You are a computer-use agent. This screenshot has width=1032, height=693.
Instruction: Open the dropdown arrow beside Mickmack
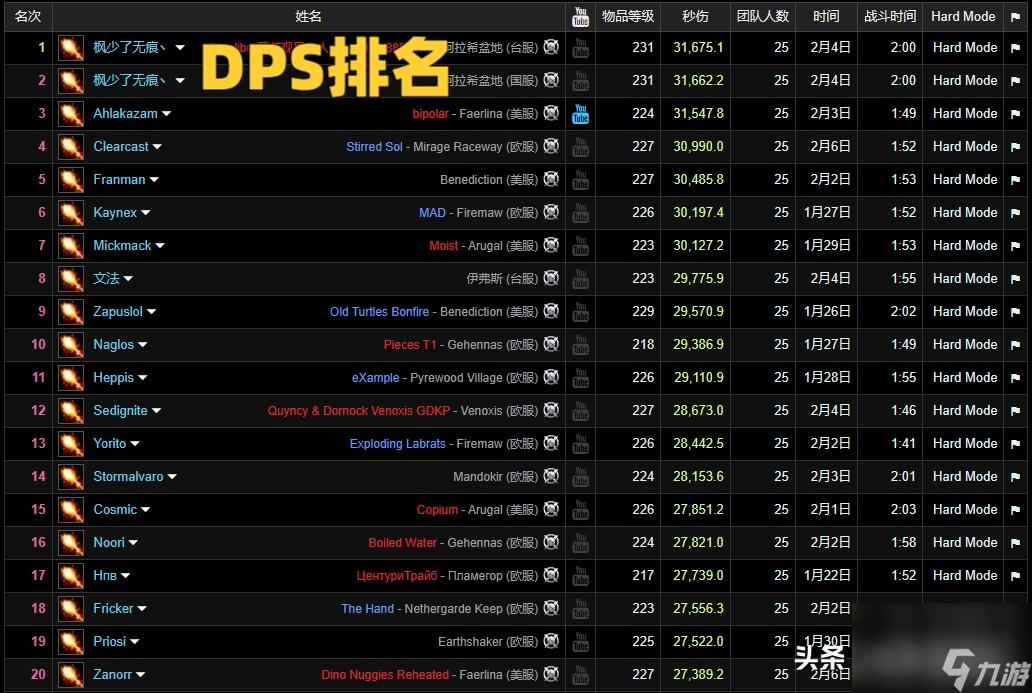(160, 245)
